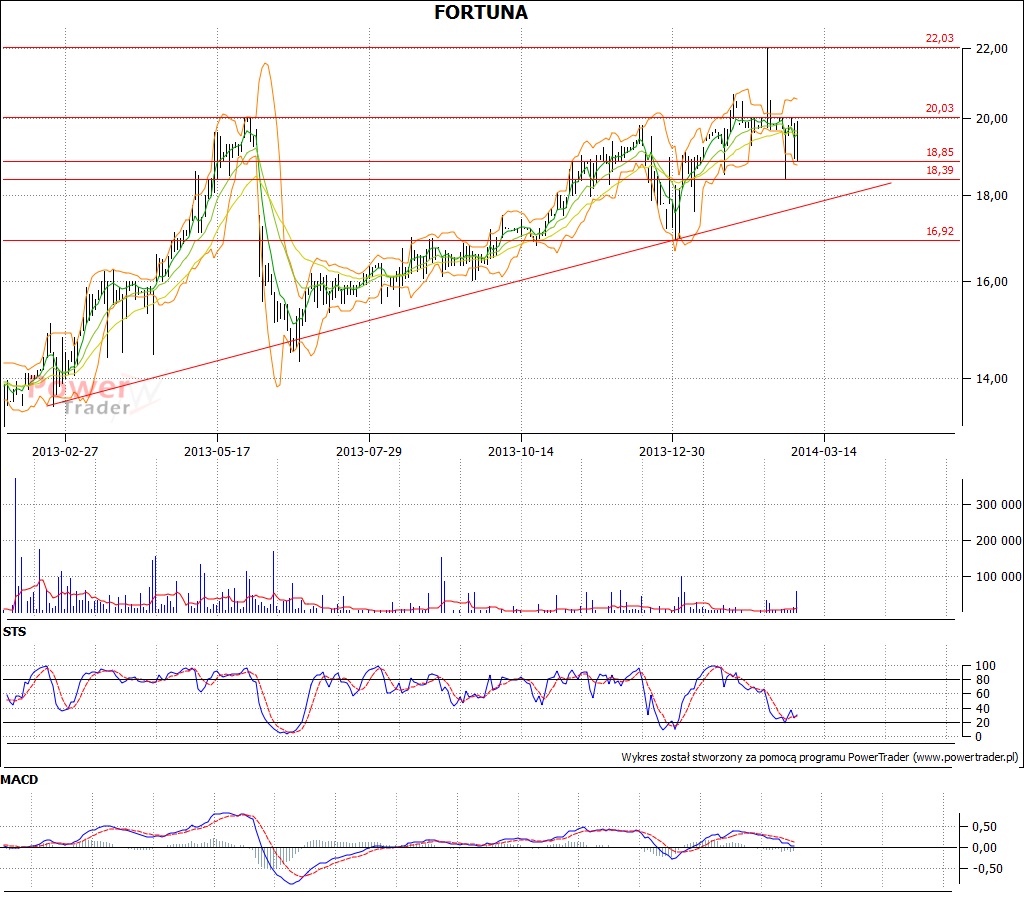Screen dimensions: 1024x898
Task: Click the 16,00 price axis value
Action: [x=991, y=282]
